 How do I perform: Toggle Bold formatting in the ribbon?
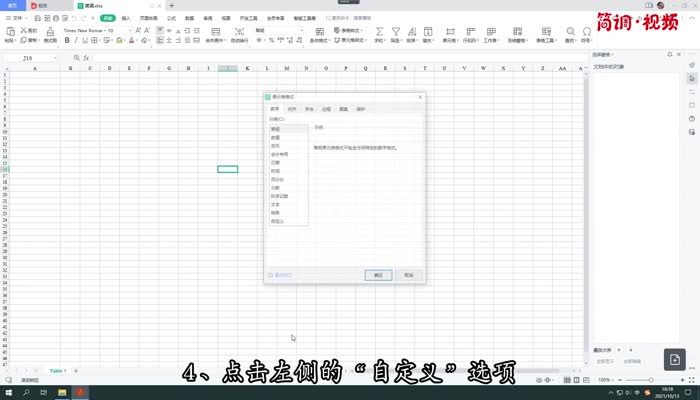[67, 41]
